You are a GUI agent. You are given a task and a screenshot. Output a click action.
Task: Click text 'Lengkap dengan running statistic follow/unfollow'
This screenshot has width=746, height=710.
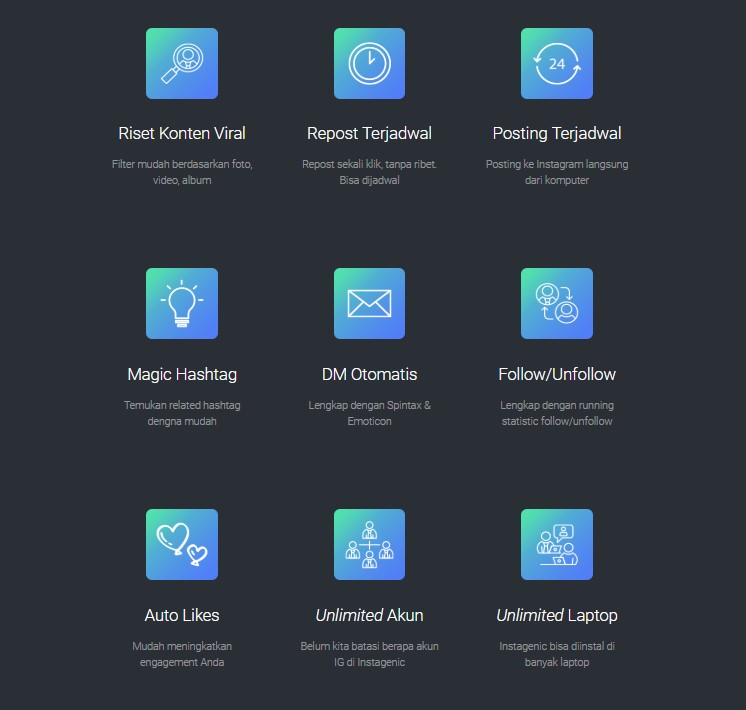click(557, 413)
